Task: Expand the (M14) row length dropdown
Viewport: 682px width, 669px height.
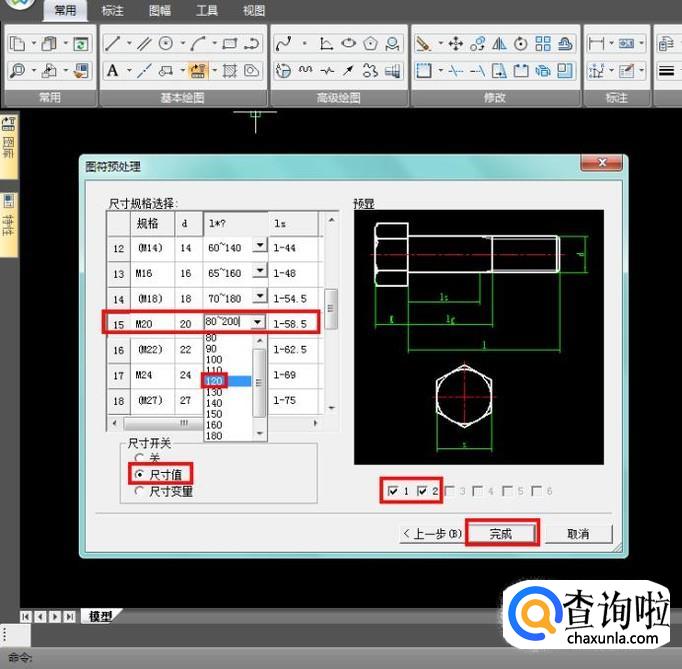Action: click(x=258, y=246)
